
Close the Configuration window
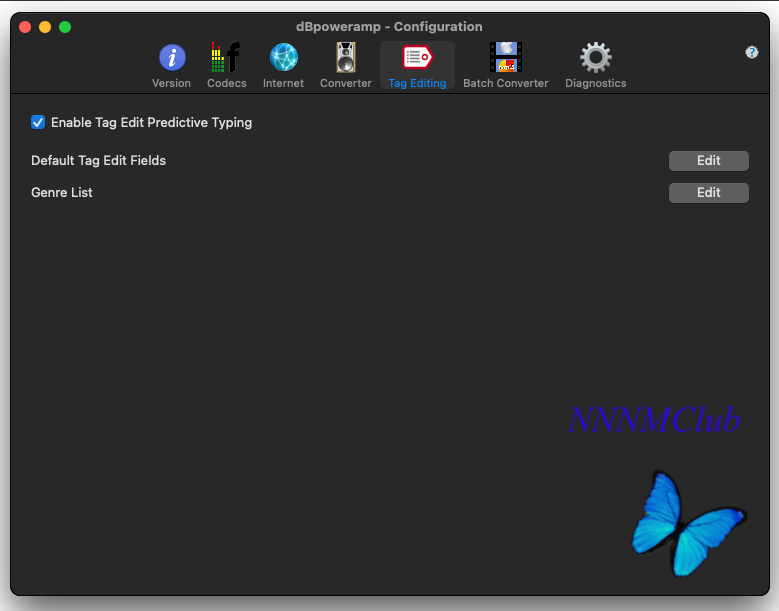pos(25,27)
